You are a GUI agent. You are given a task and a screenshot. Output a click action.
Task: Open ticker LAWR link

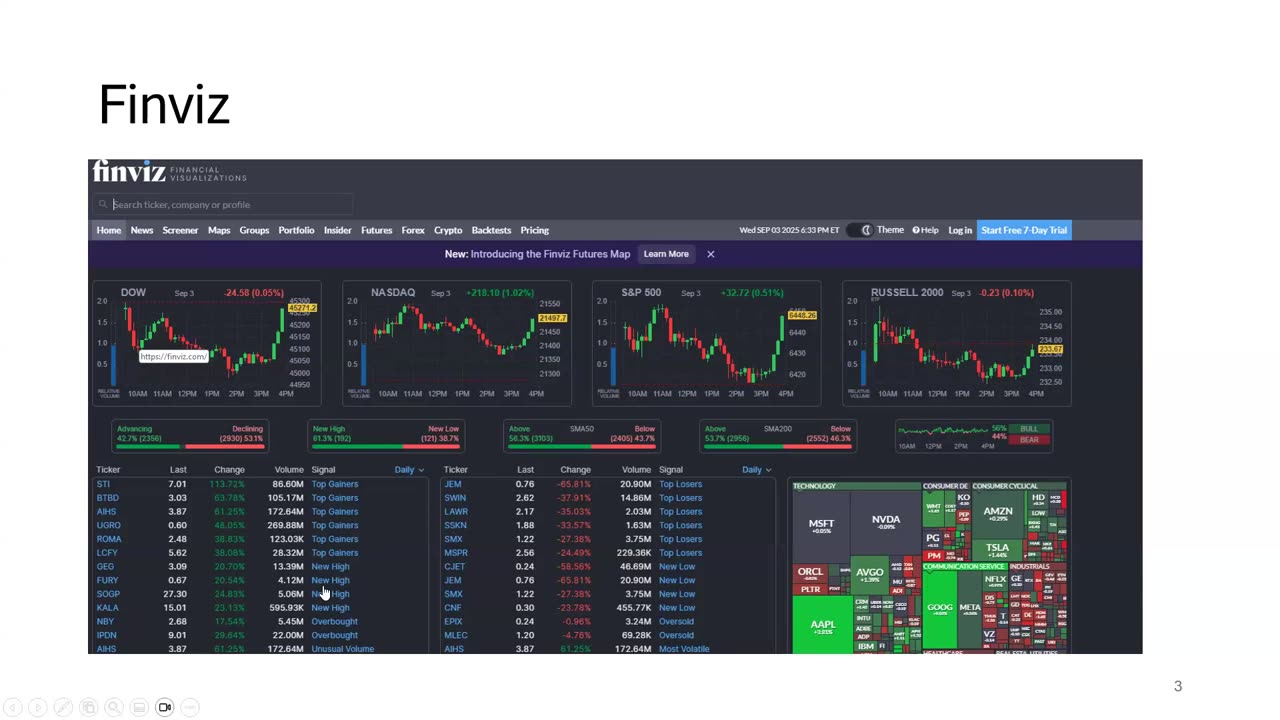click(x=456, y=512)
